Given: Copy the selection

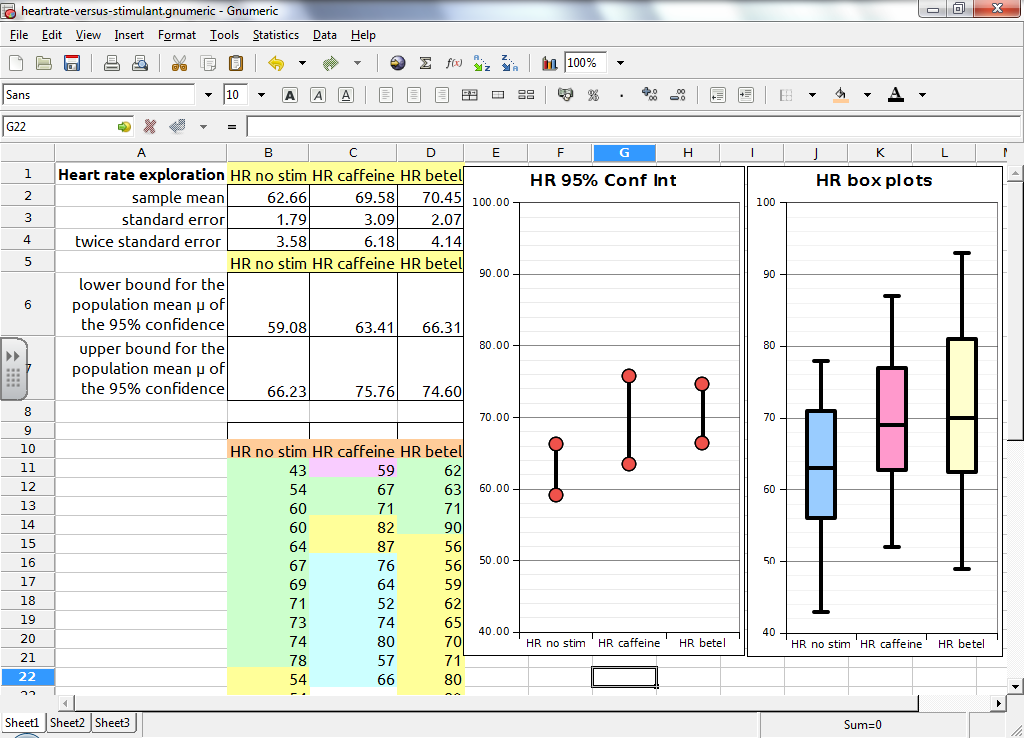Looking at the screenshot, I should click(x=208, y=63).
